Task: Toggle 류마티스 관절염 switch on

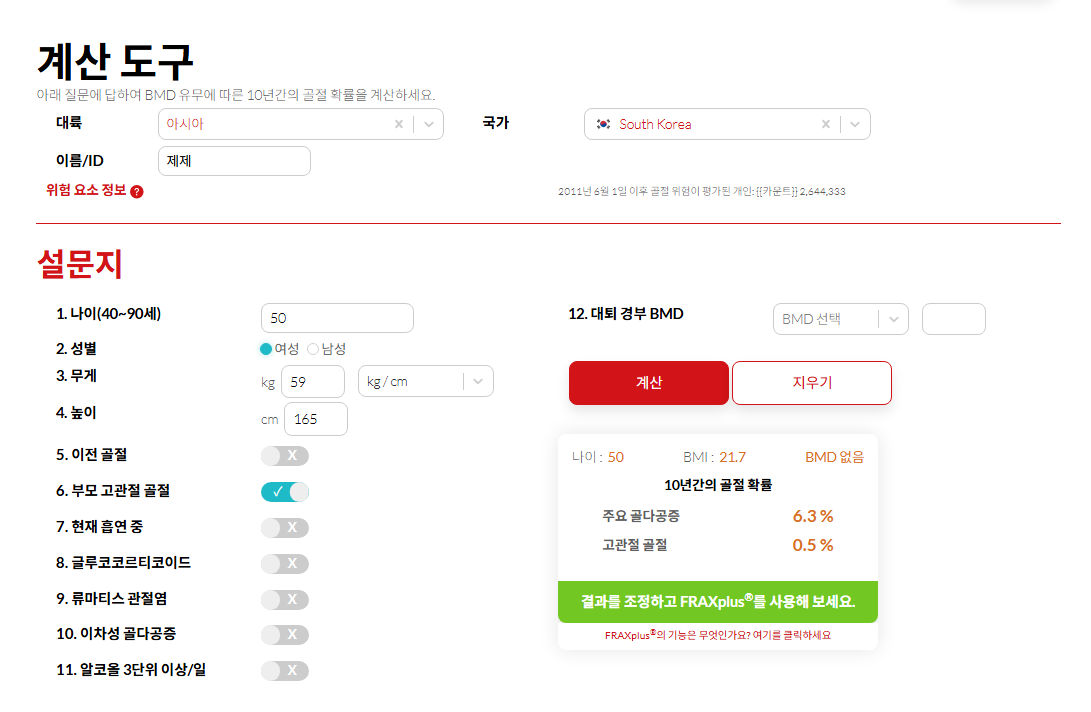Action: 285,599
